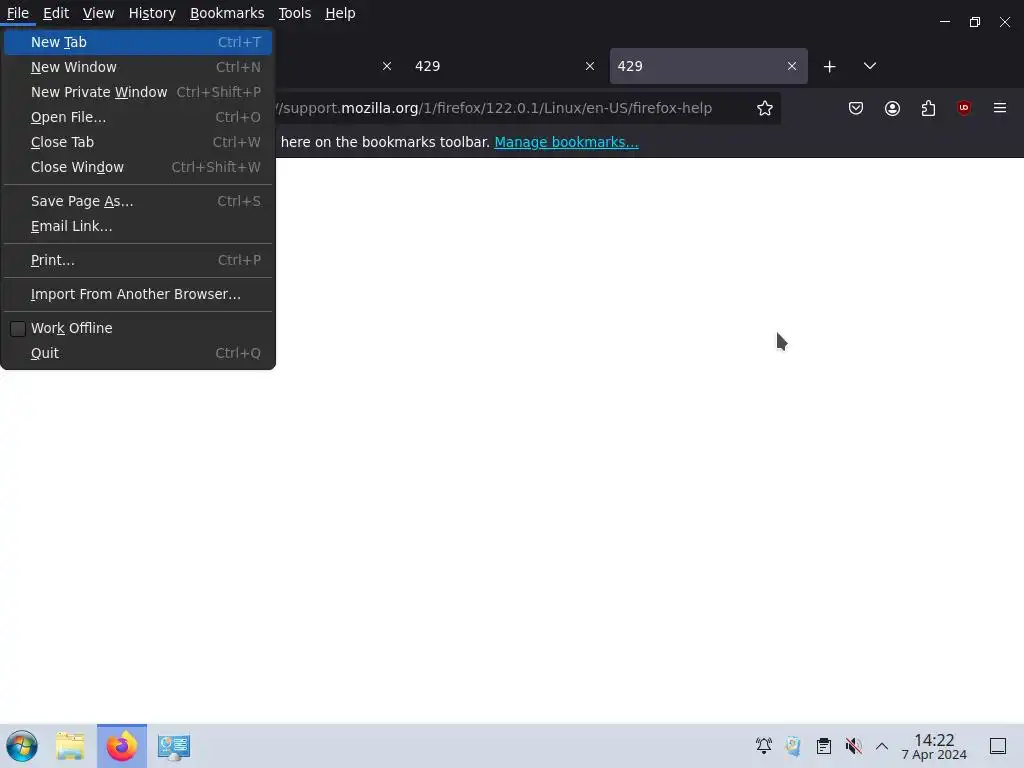This screenshot has height=768, width=1024.
Task: Open the Edit menu
Action: [56, 13]
